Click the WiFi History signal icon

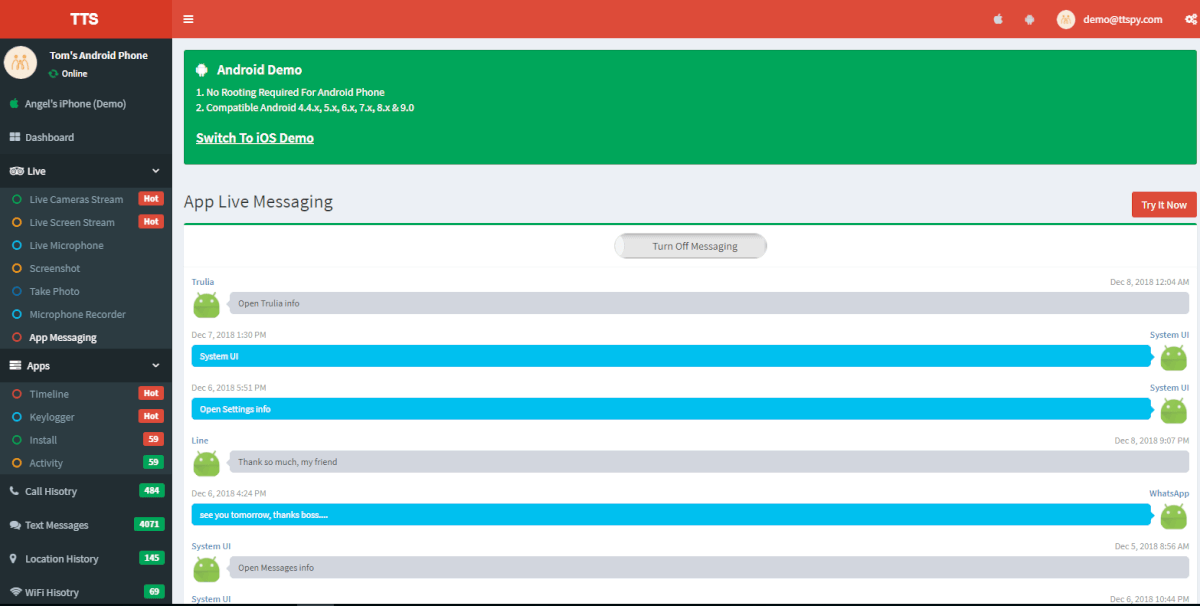pos(15,592)
